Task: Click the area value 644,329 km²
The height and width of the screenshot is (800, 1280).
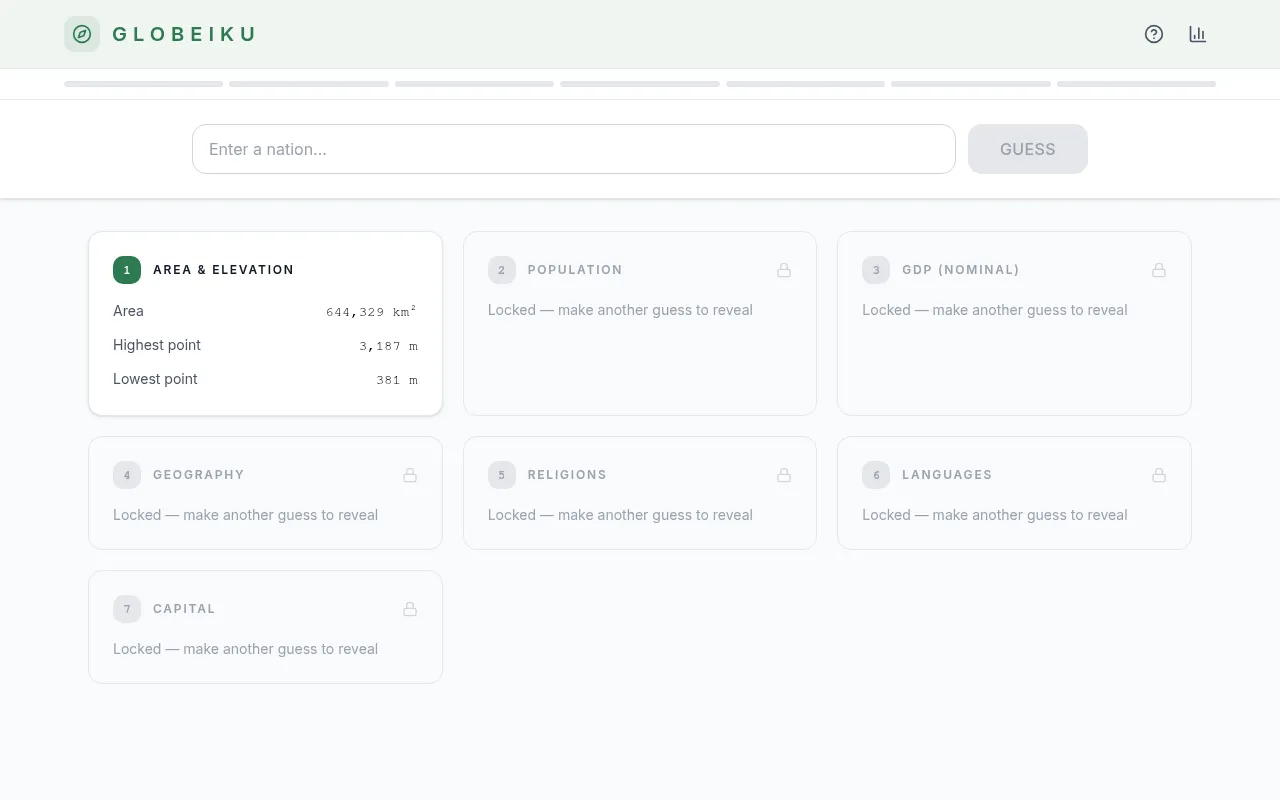Action: tap(372, 312)
